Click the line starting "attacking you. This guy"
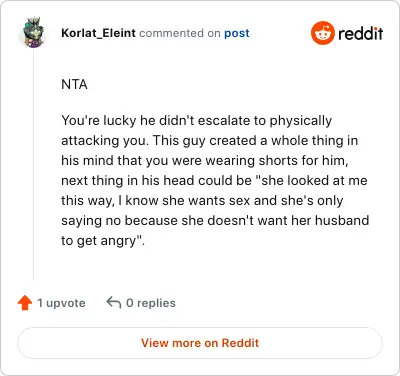Viewport: 400px width, 376px height. (x=209, y=141)
